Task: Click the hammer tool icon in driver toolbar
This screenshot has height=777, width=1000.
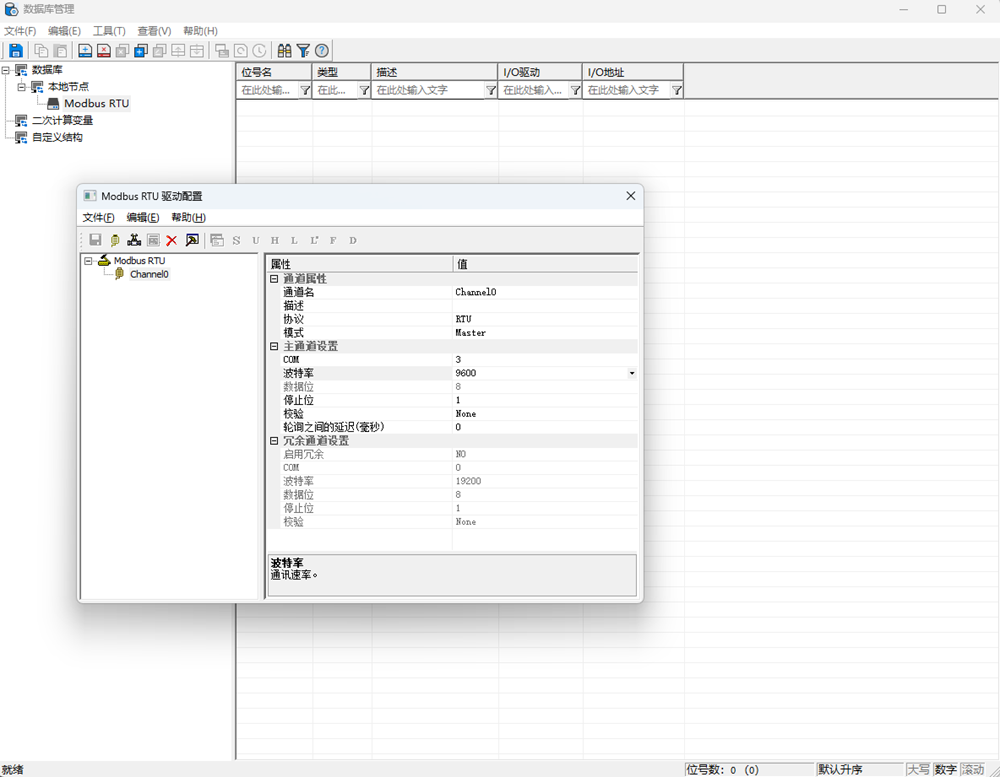Action: click(x=192, y=240)
